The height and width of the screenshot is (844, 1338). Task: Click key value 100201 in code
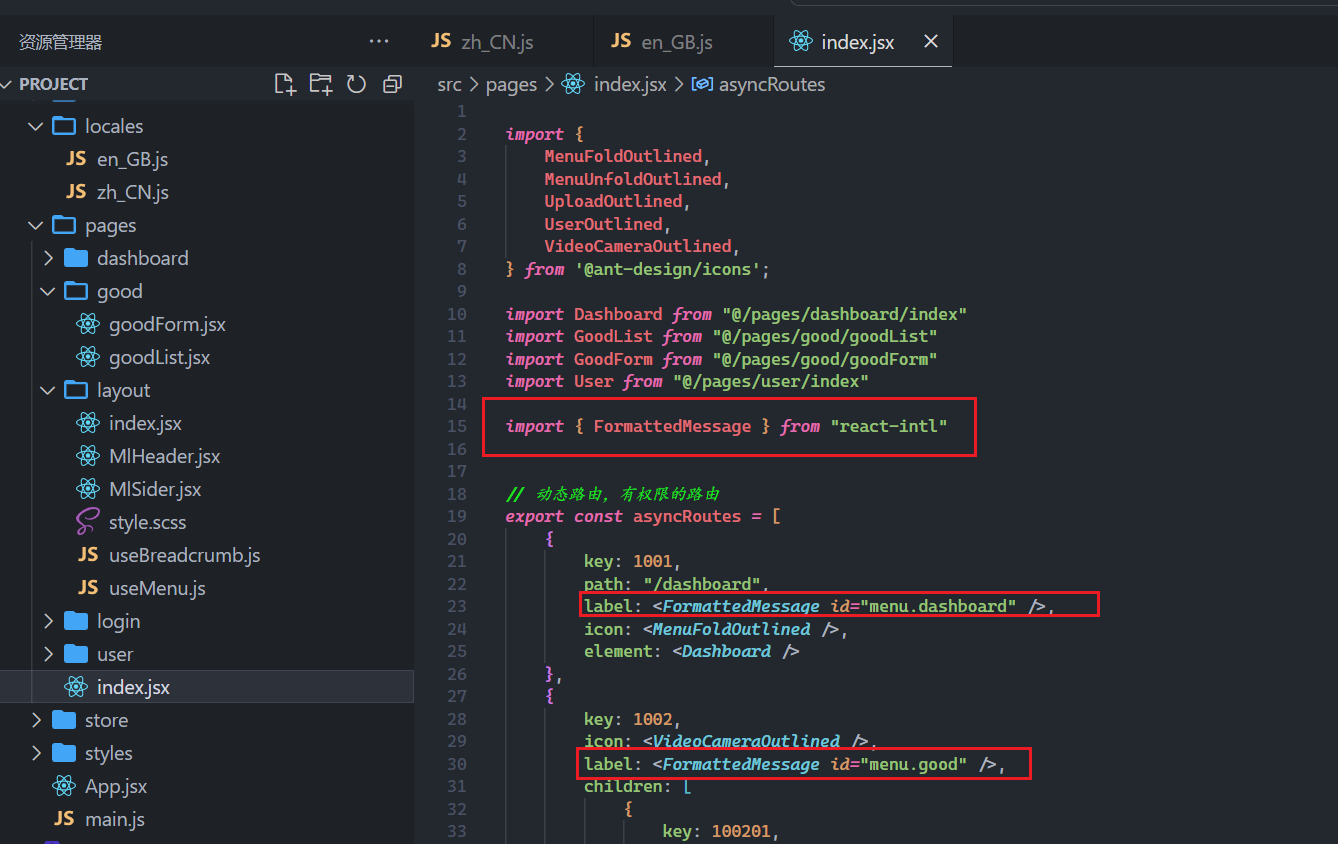[x=740, y=832]
